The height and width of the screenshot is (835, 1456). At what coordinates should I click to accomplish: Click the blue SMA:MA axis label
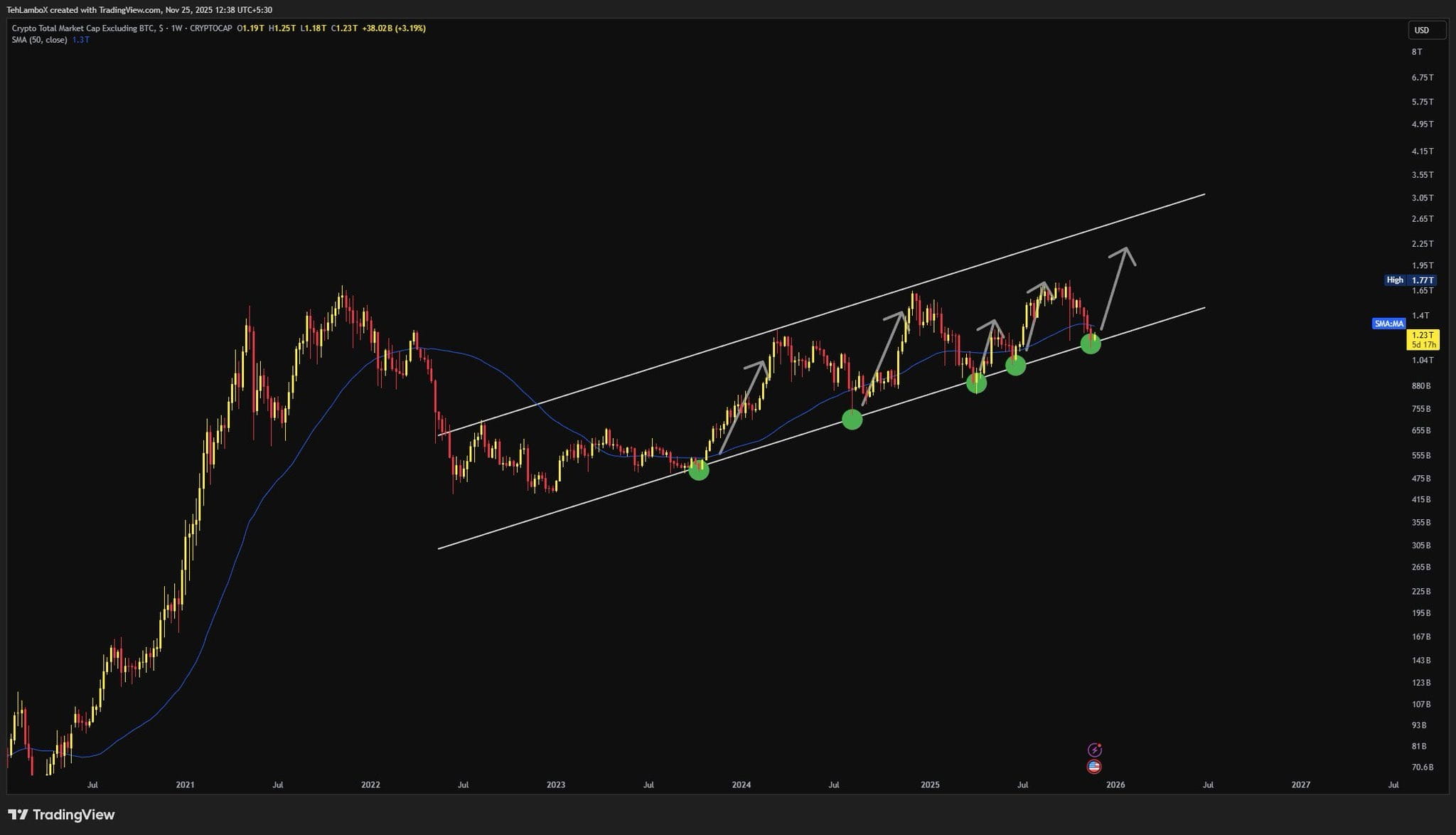[1388, 324]
